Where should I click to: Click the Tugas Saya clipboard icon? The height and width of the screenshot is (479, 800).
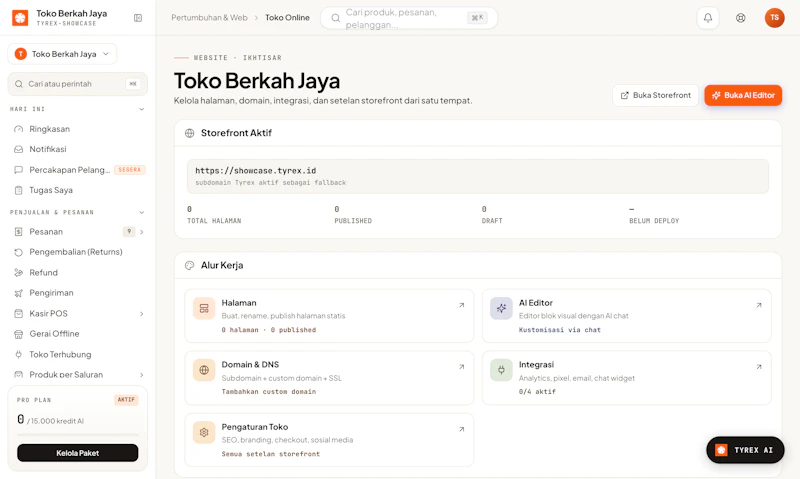(18, 190)
